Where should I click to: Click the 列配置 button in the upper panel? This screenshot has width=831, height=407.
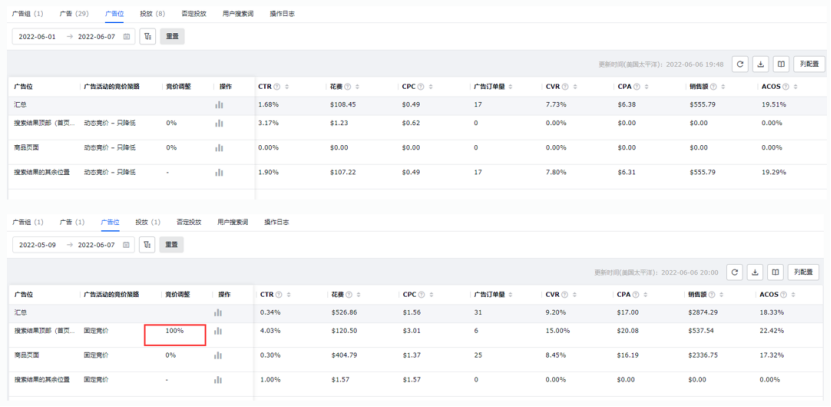click(x=809, y=64)
